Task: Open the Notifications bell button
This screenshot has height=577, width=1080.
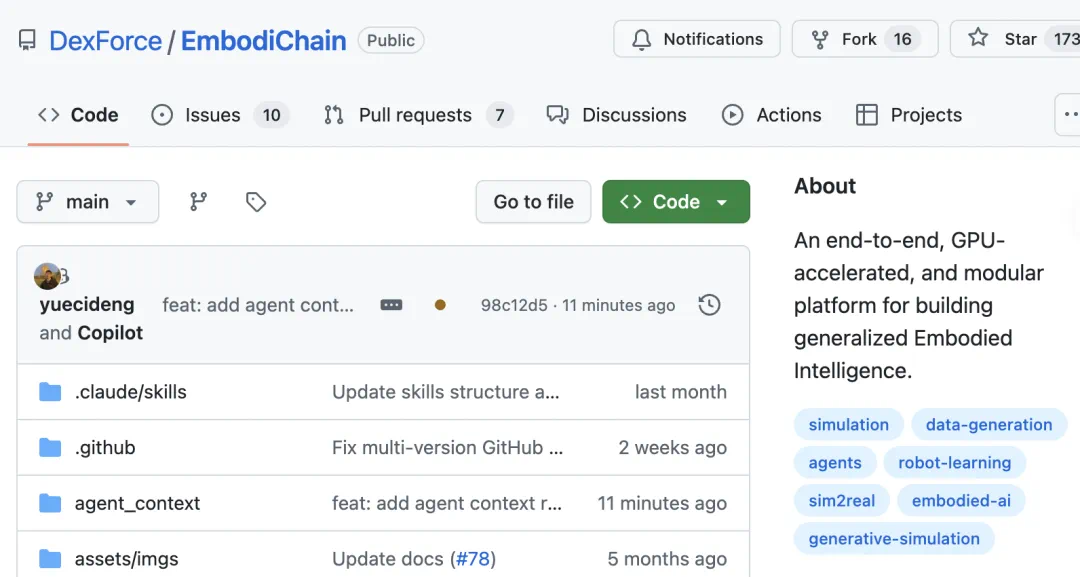Action: click(x=697, y=39)
